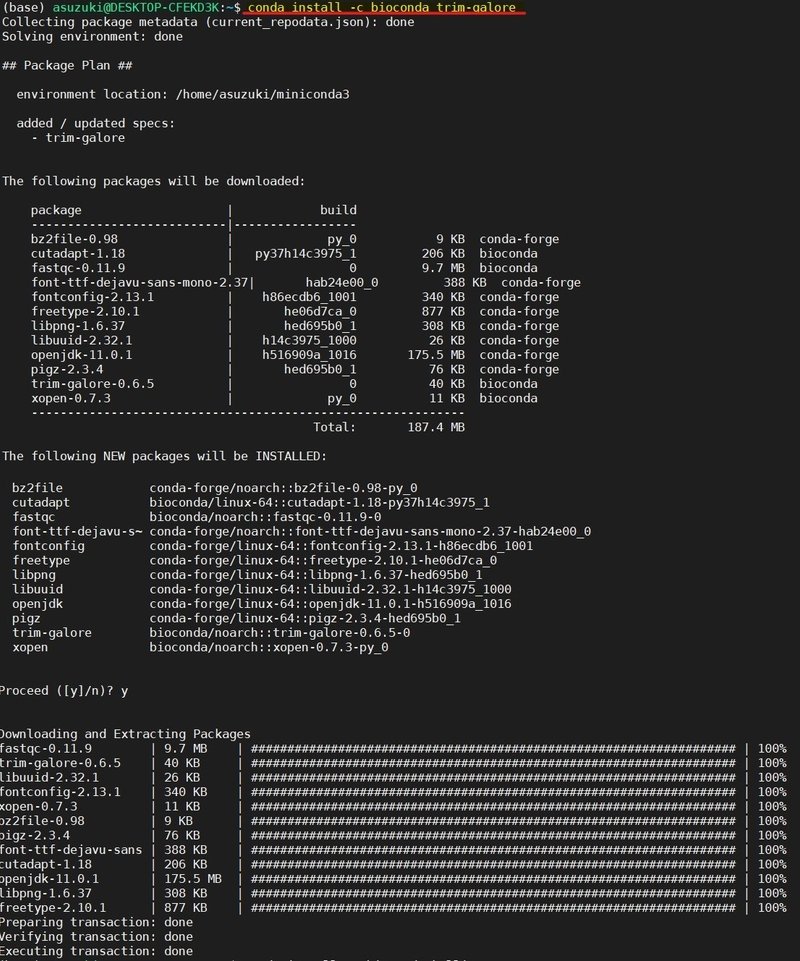Click the progress bar in the 175.5 MB download row

click(497, 879)
